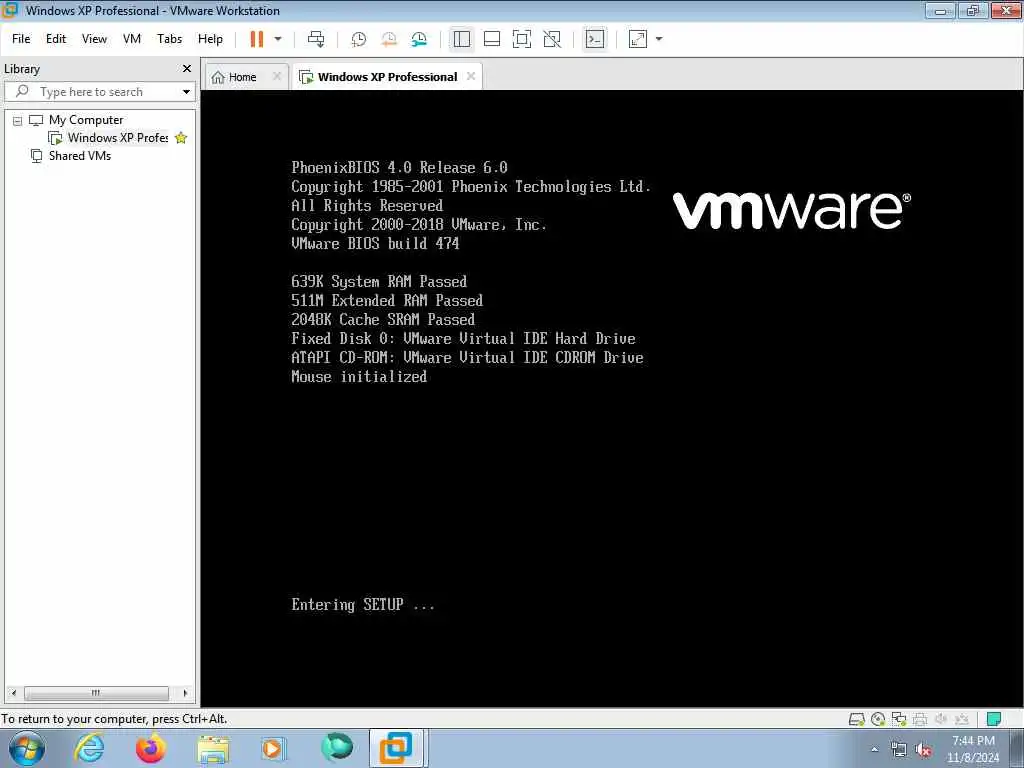Viewport: 1024px width, 768px height.
Task: Open Windows Explorer from the taskbar
Action: point(213,750)
